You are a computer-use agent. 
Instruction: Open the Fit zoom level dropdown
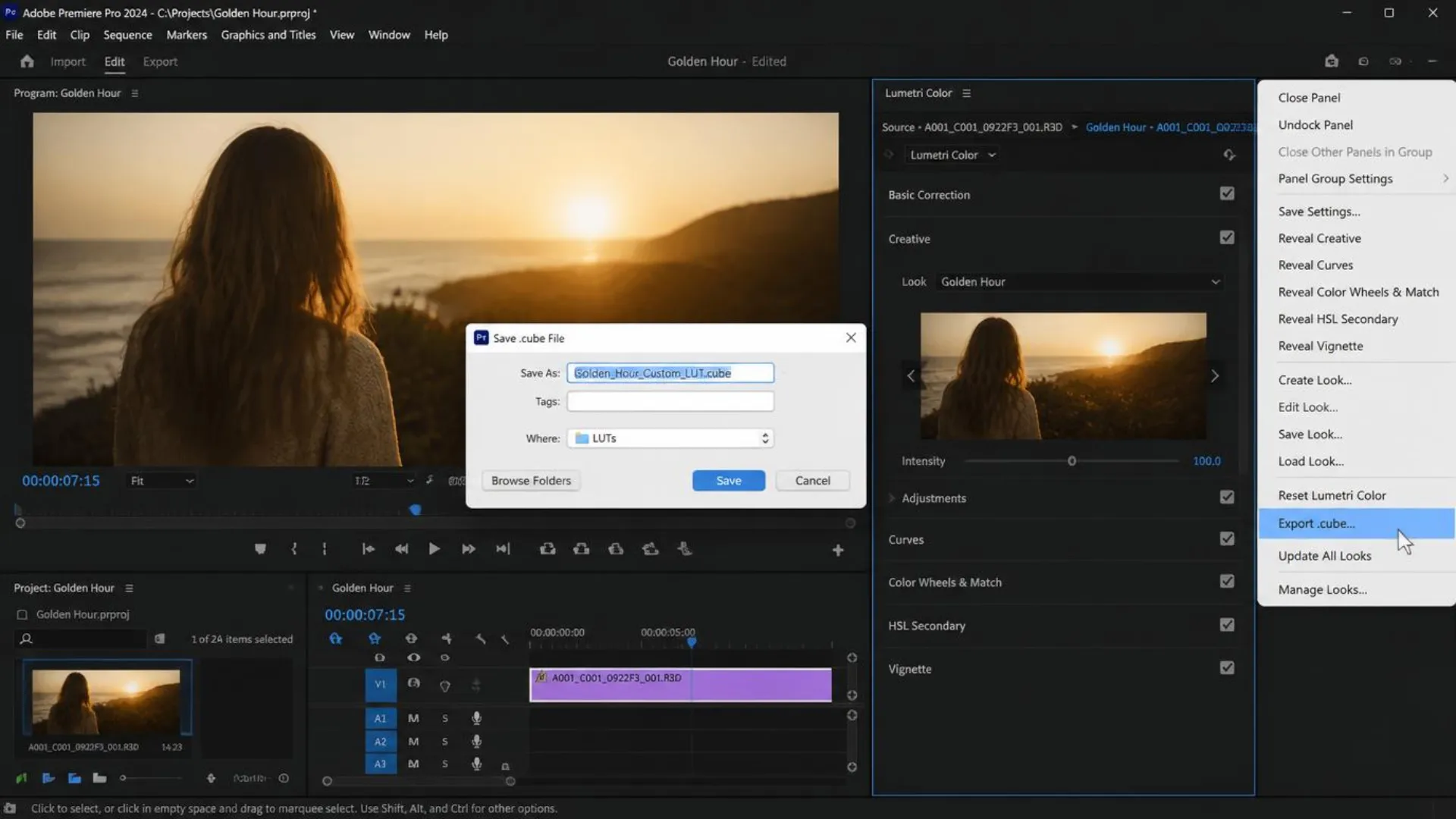pos(162,481)
